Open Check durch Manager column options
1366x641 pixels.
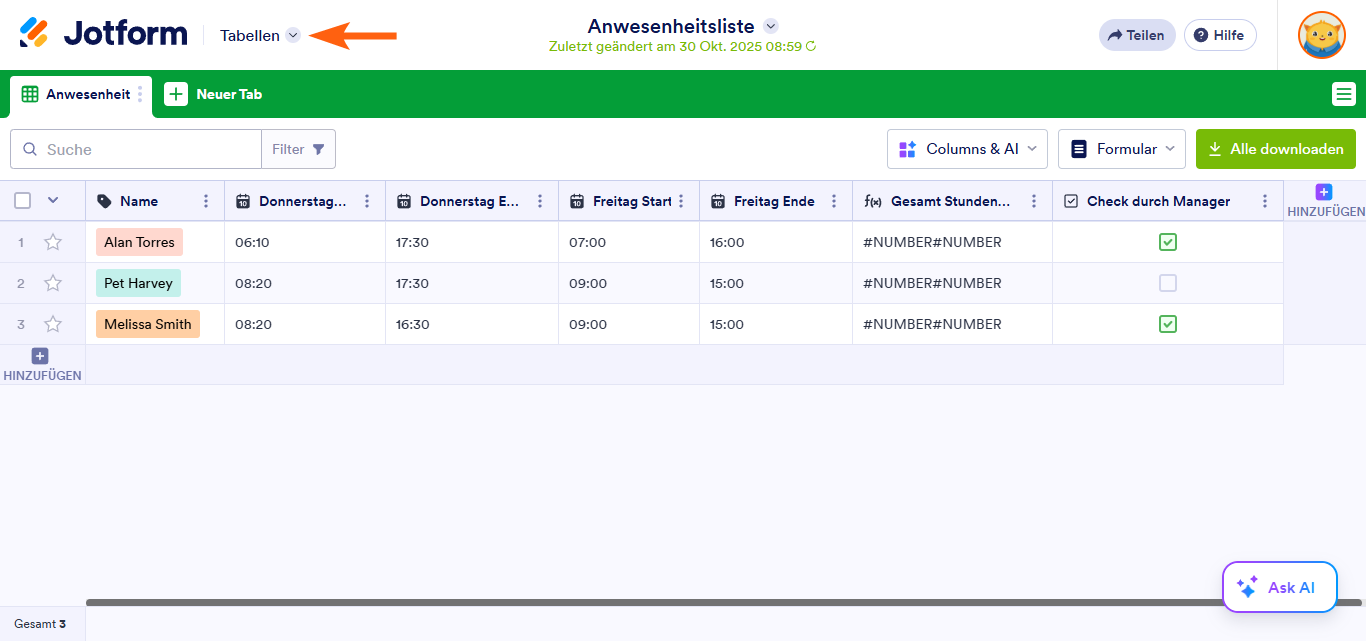point(1265,201)
